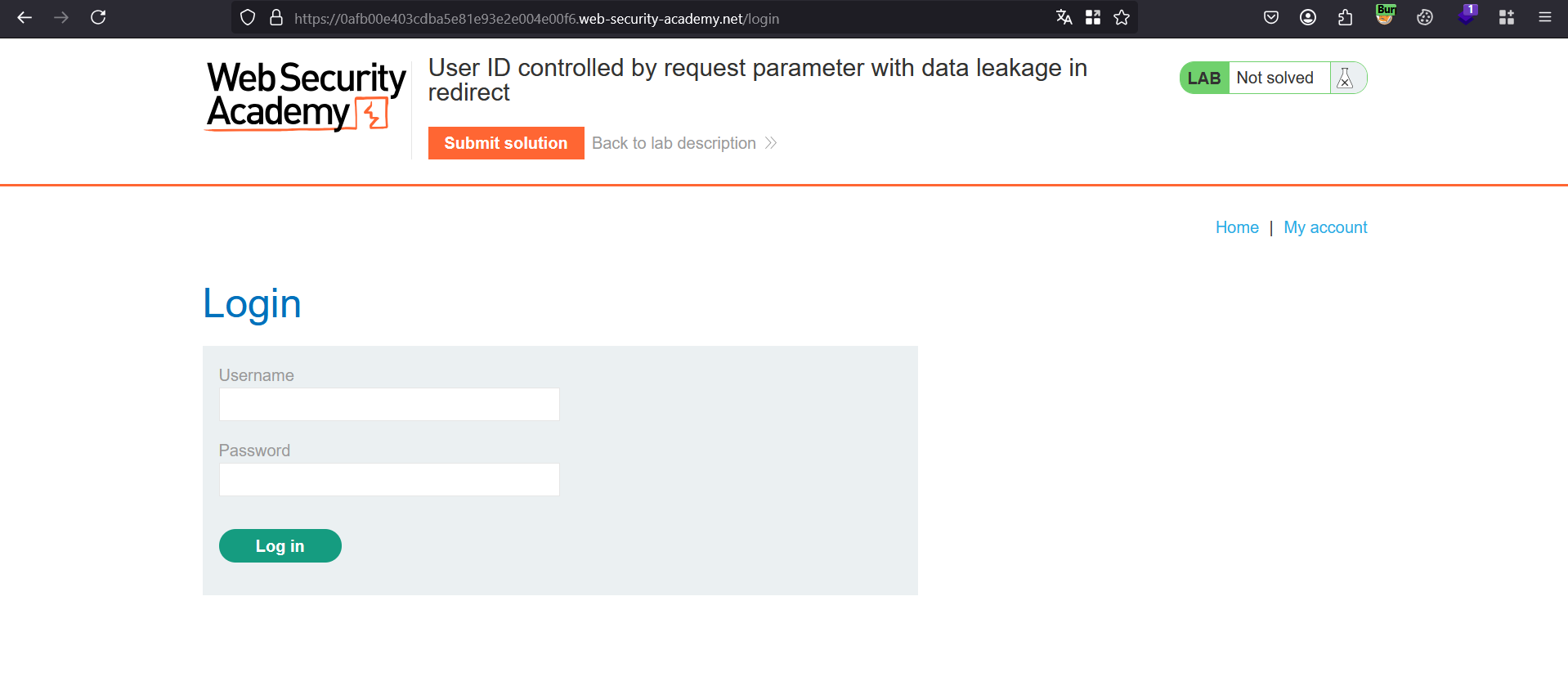Open the Firefox account icon
This screenshot has width=1568, height=695.
click(x=1308, y=17)
